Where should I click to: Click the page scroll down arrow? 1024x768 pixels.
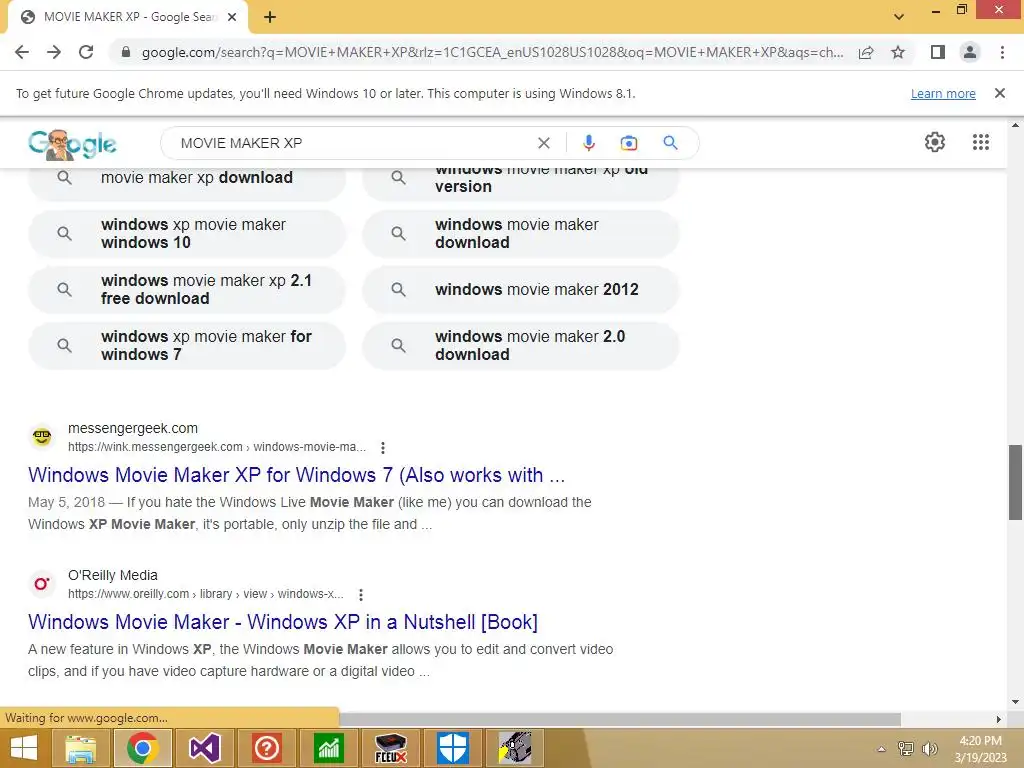tap(1015, 702)
